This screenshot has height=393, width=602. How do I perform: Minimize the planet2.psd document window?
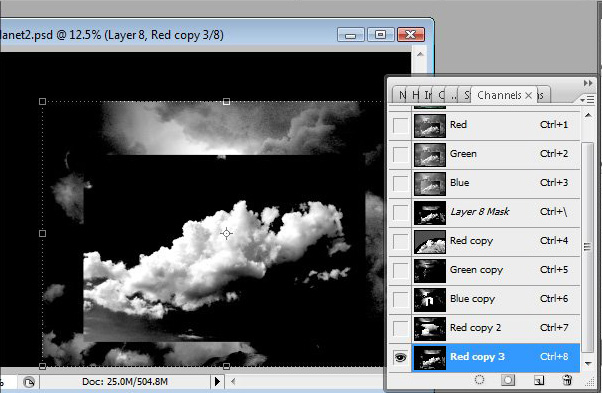coord(350,35)
